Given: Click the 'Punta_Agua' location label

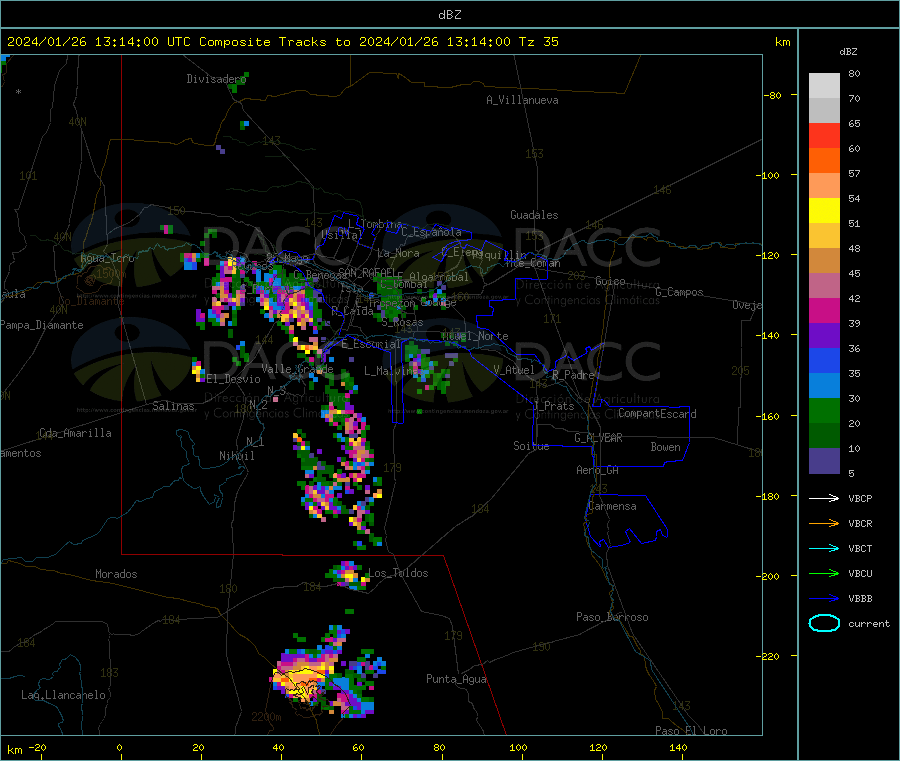Looking at the screenshot, I should click(x=456, y=679).
